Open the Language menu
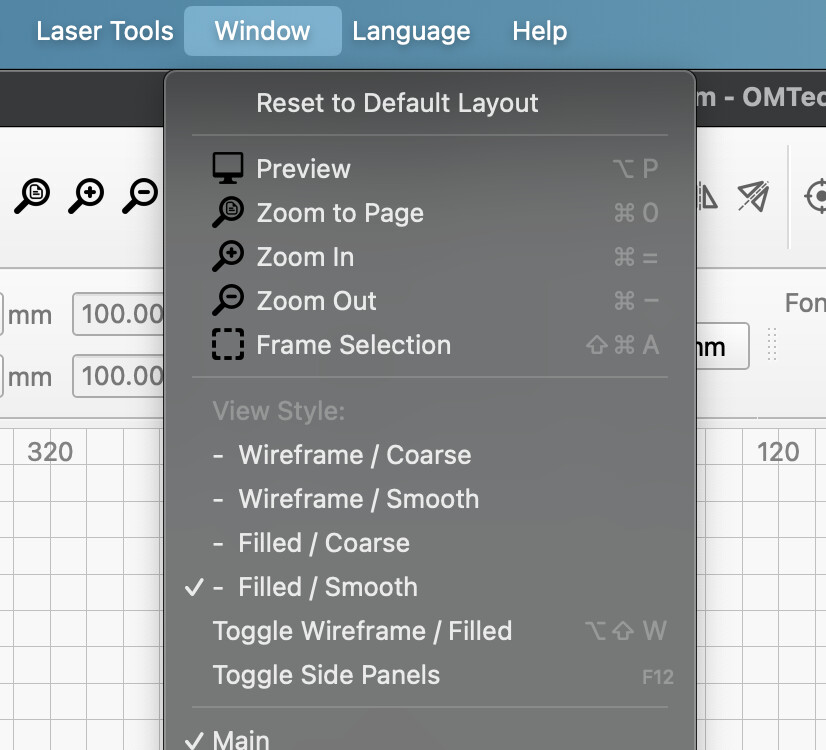 (411, 31)
